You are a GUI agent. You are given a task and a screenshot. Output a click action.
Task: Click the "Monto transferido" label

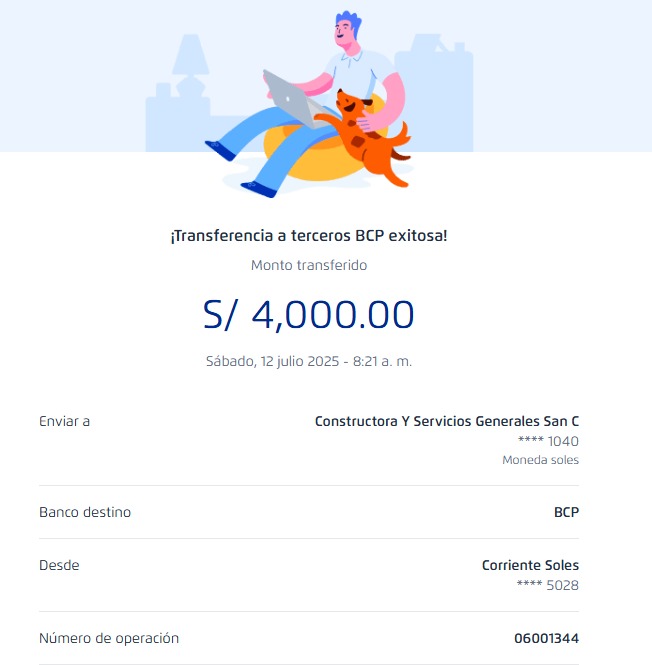point(309,266)
